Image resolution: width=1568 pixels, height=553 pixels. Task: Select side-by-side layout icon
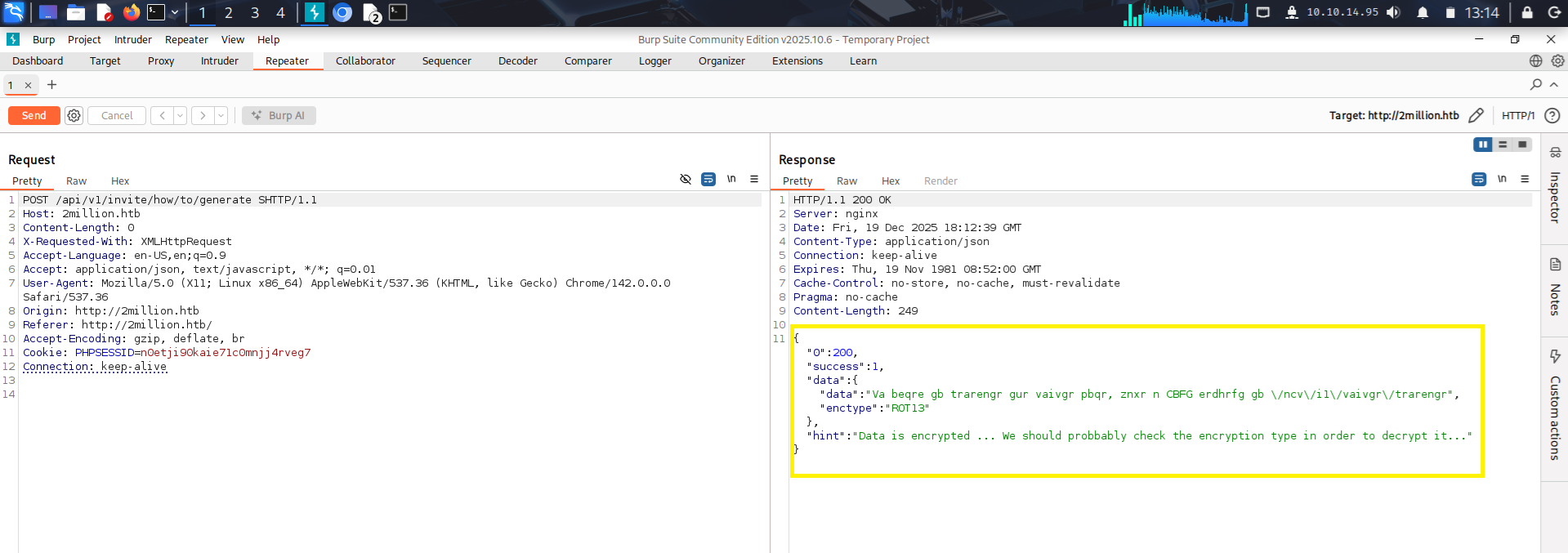coord(1482,145)
